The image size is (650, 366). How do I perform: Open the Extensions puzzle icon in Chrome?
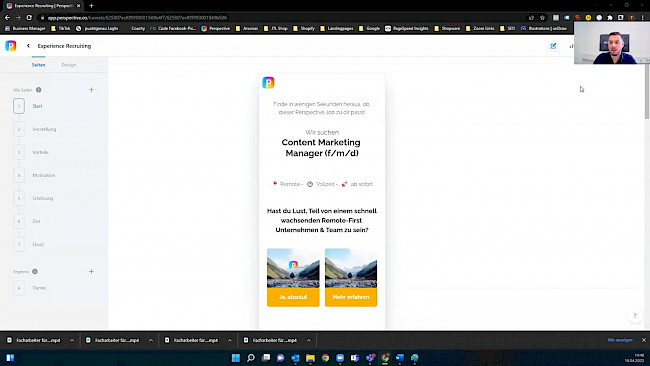click(x=610, y=18)
